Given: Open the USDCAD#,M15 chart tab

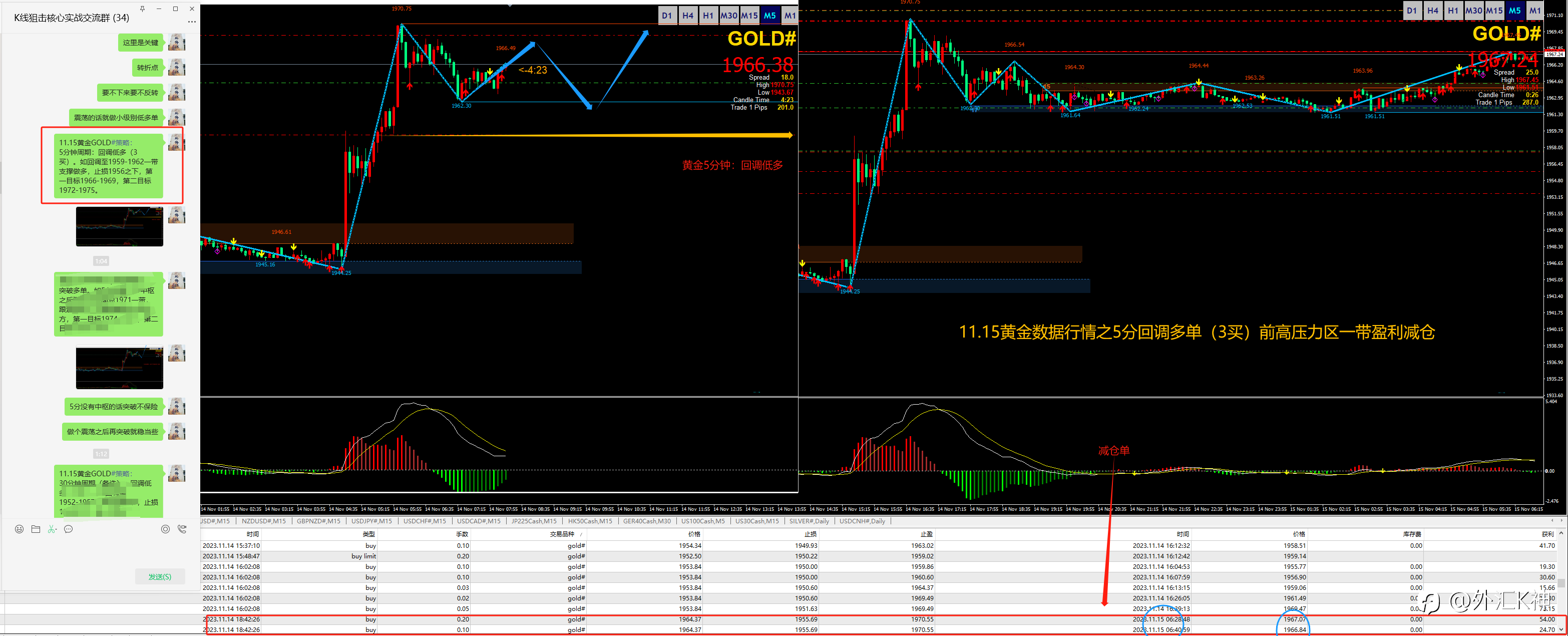Looking at the screenshot, I should coord(479,521).
